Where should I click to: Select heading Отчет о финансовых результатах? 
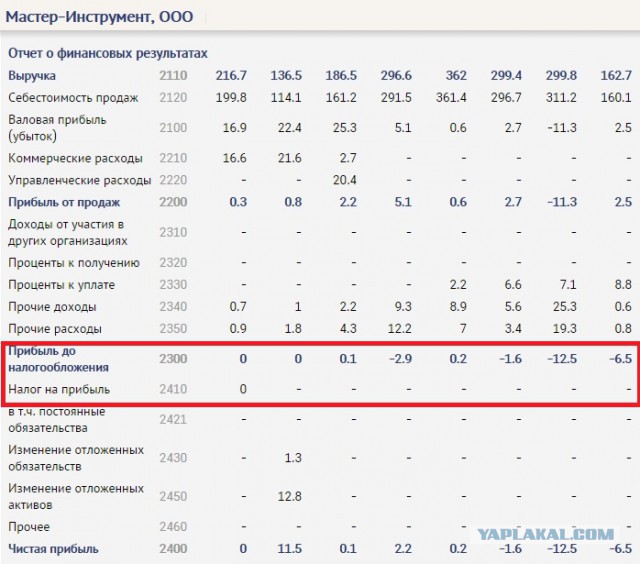[x=108, y=53]
